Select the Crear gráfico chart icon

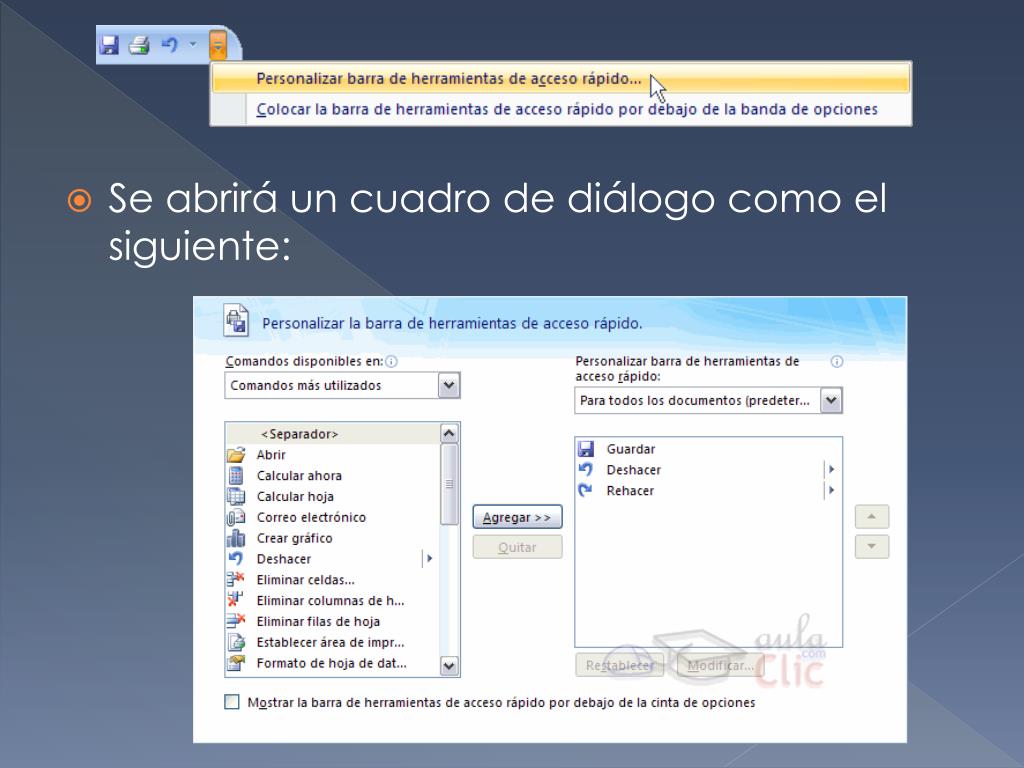point(236,539)
